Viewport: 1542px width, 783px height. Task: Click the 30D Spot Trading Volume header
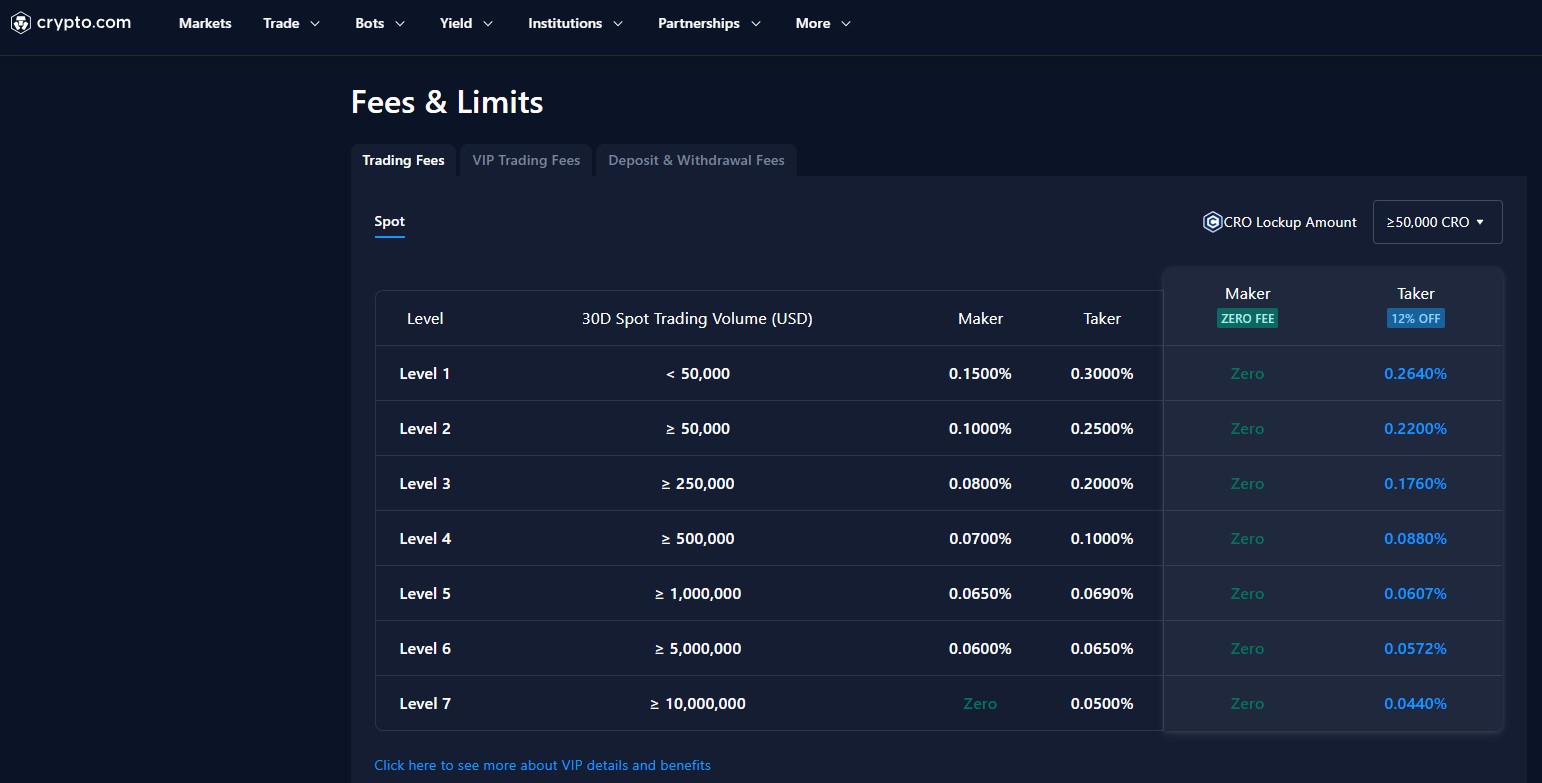point(697,319)
